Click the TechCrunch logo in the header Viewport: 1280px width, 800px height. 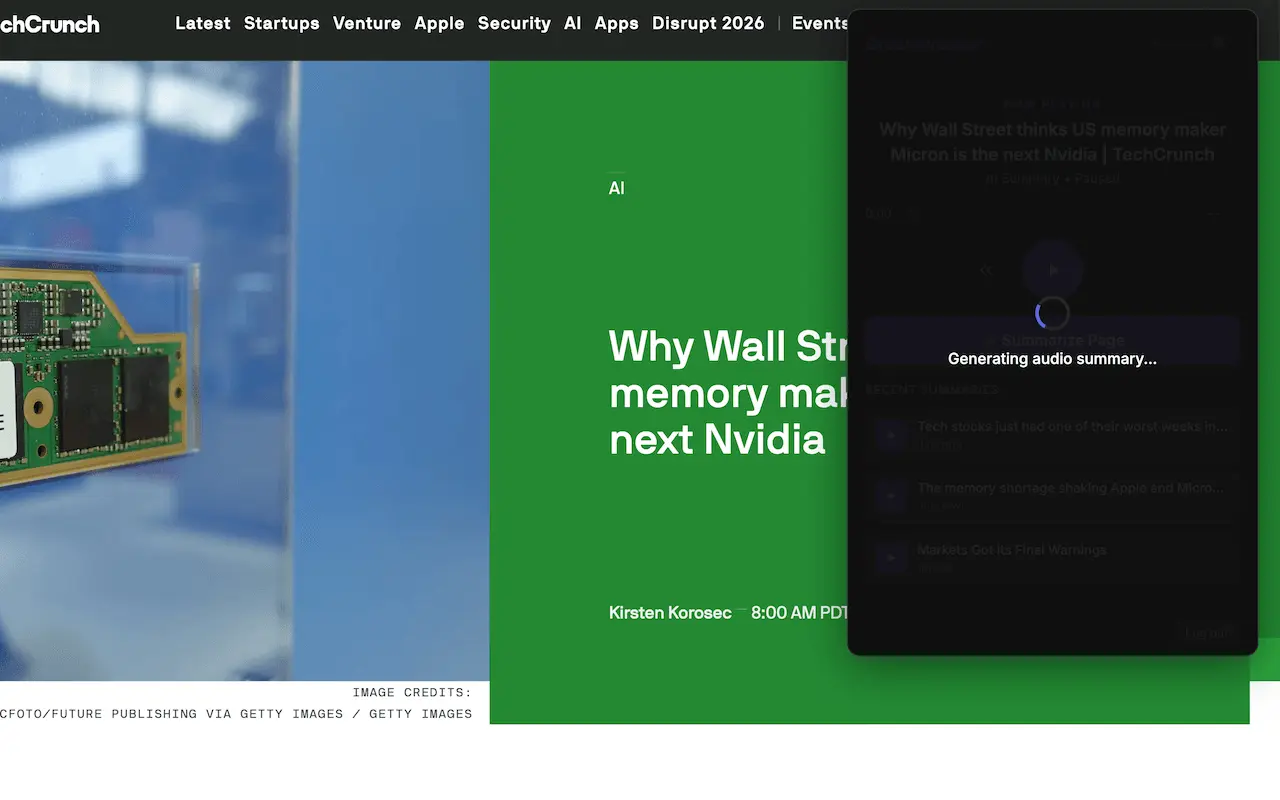pyautogui.click(x=49, y=24)
